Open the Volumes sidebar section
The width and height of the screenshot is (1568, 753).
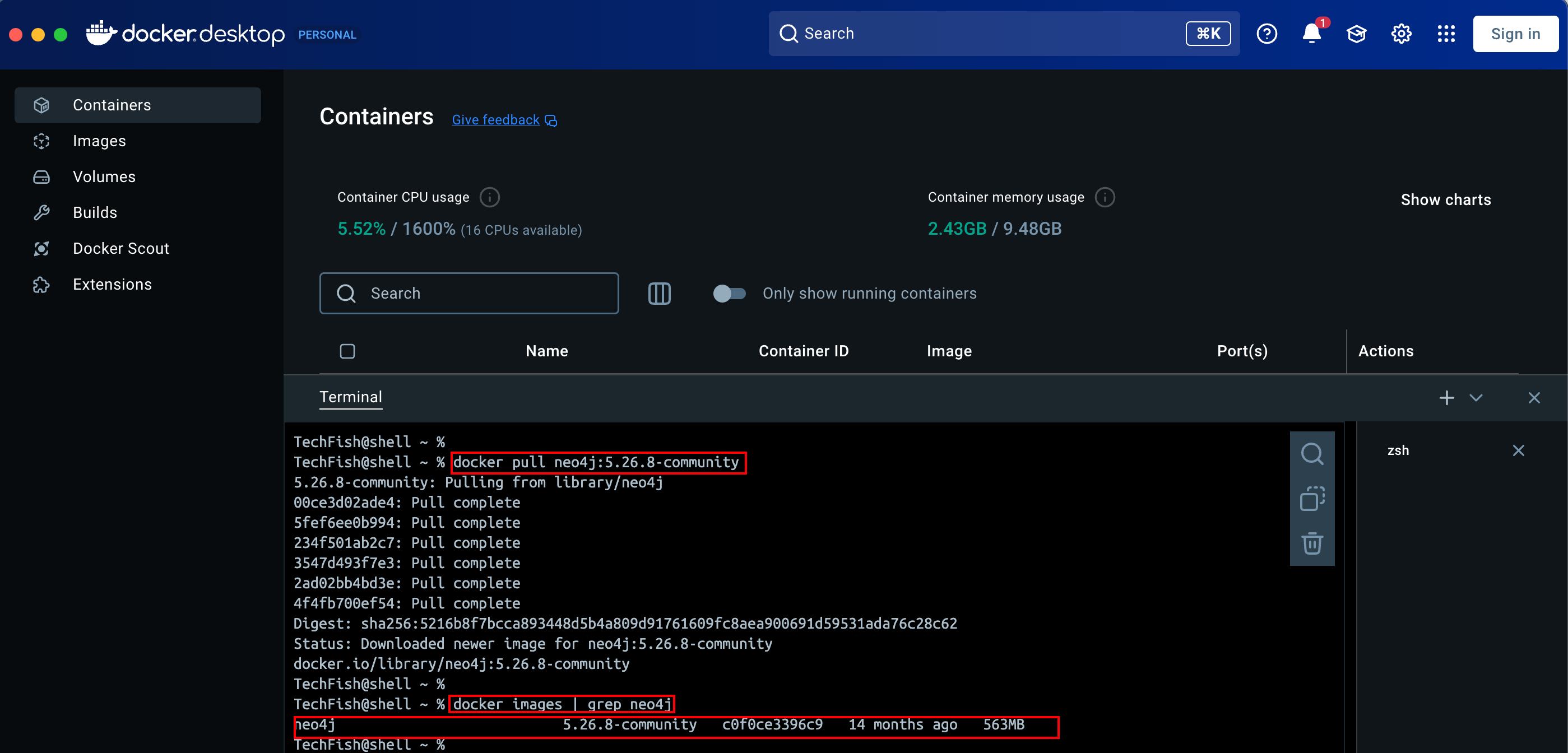coord(137,177)
